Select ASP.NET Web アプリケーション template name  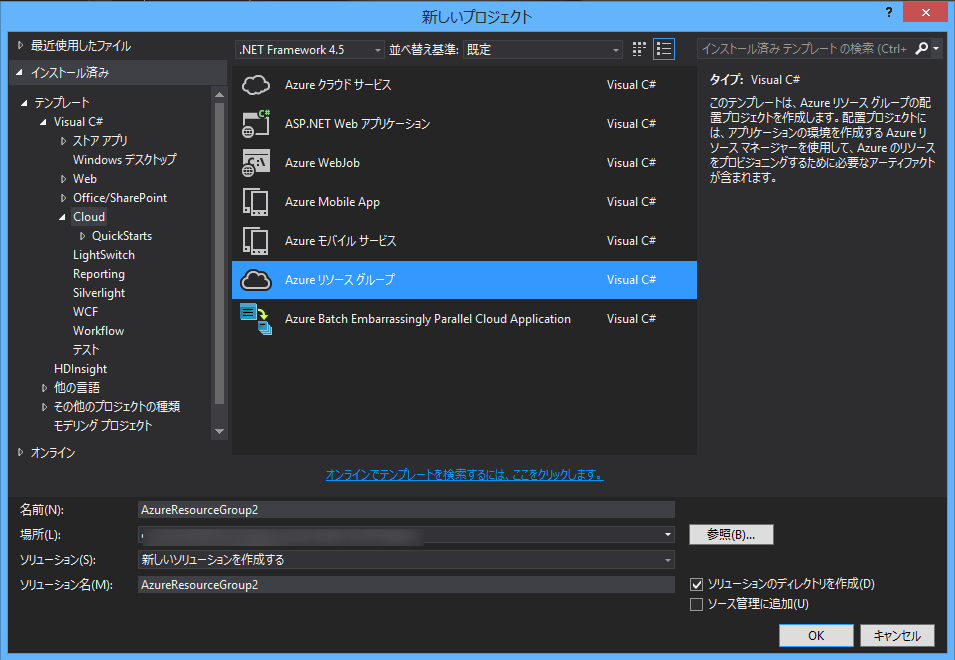[x=358, y=124]
